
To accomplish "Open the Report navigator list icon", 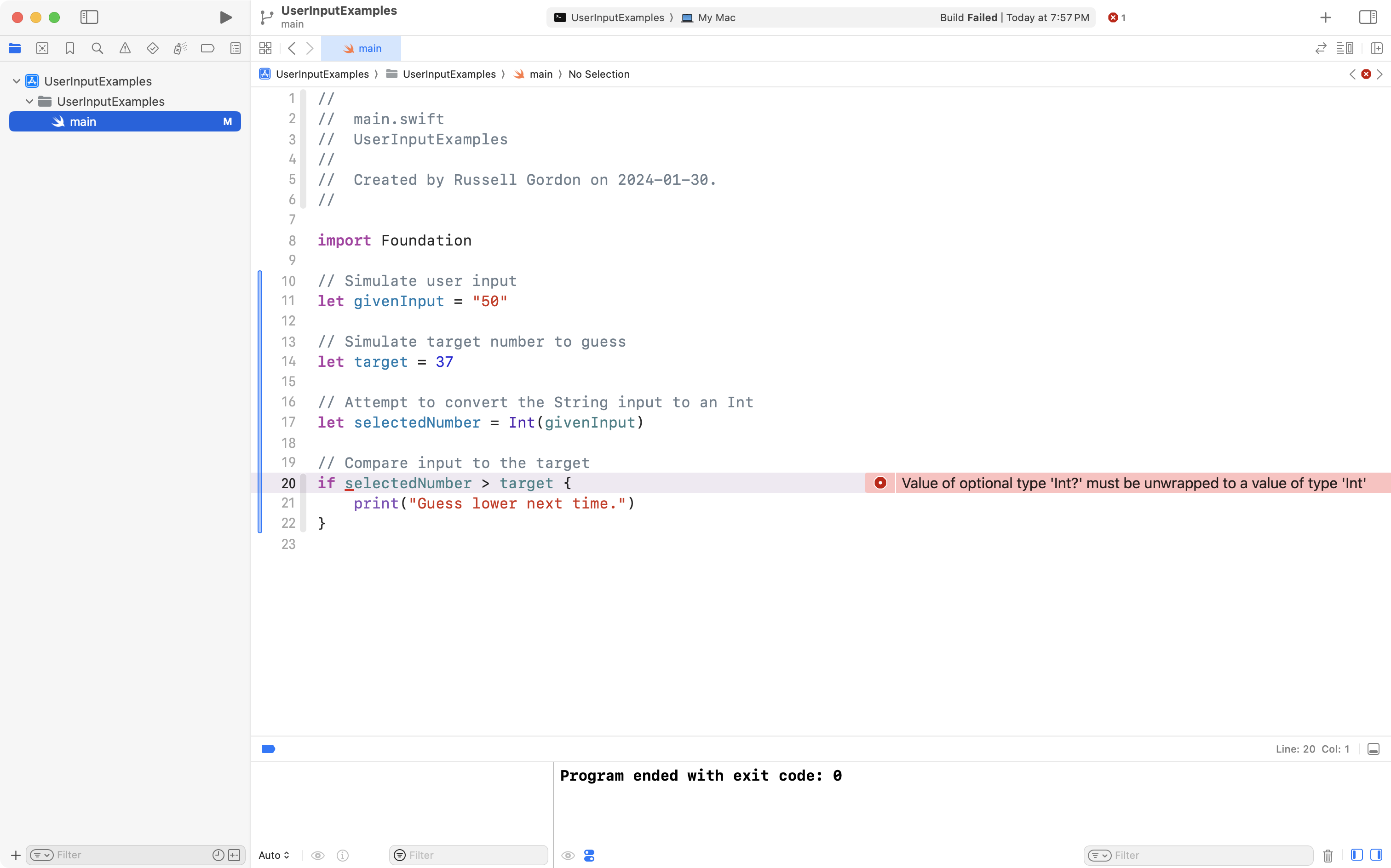I will pos(236,48).
